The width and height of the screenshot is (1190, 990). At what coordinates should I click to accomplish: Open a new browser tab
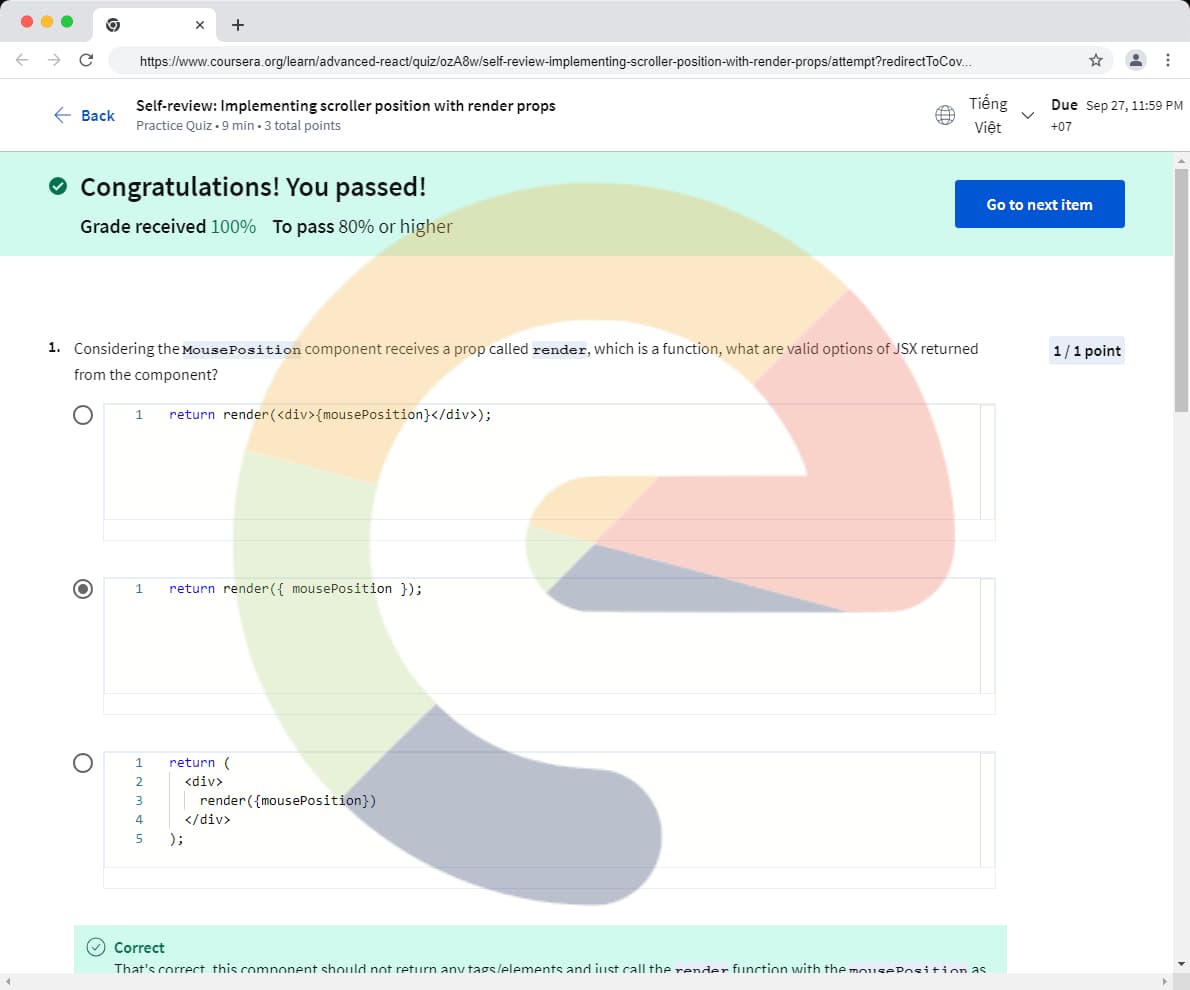(238, 25)
